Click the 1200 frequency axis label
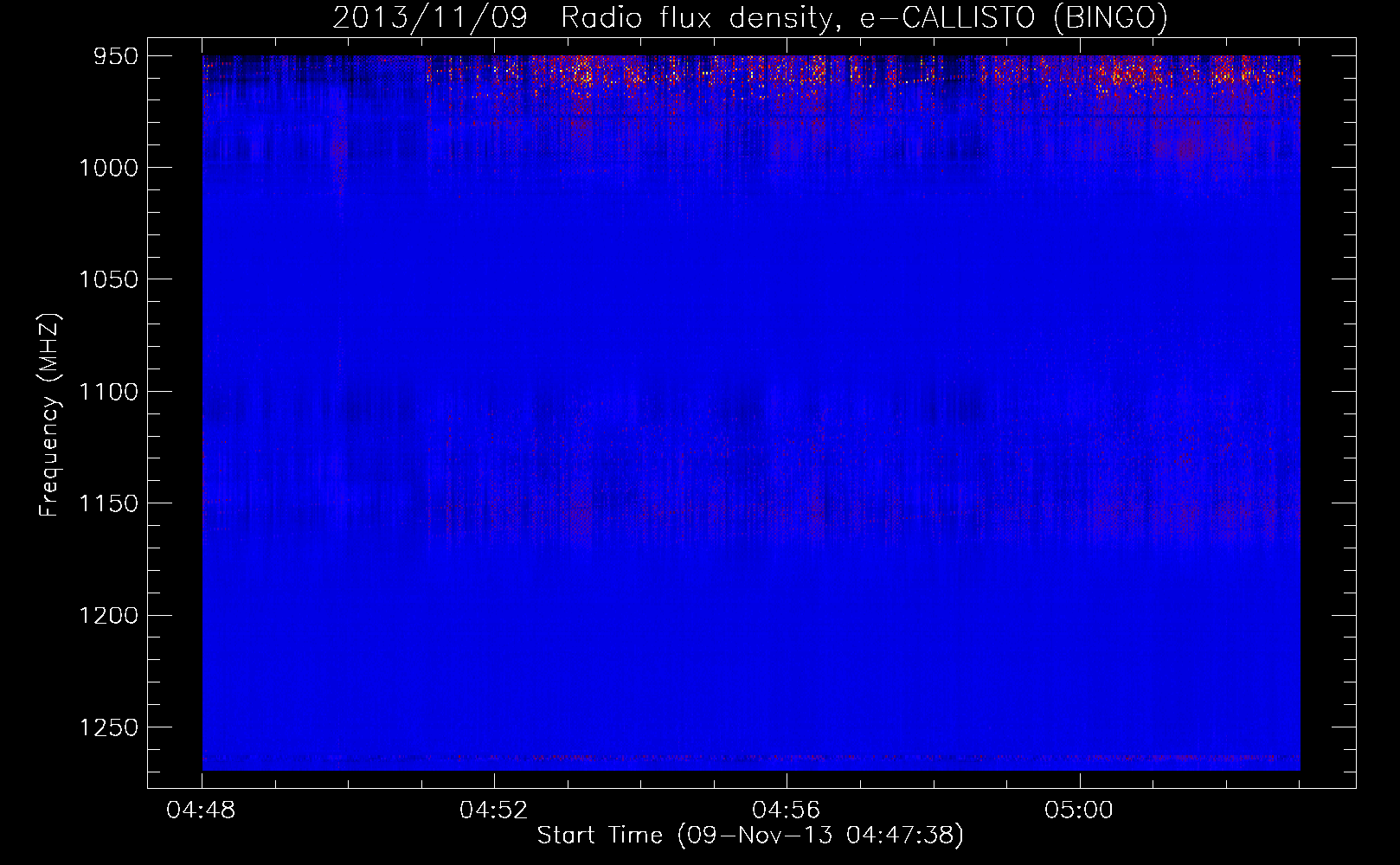 [x=108, y=616]
